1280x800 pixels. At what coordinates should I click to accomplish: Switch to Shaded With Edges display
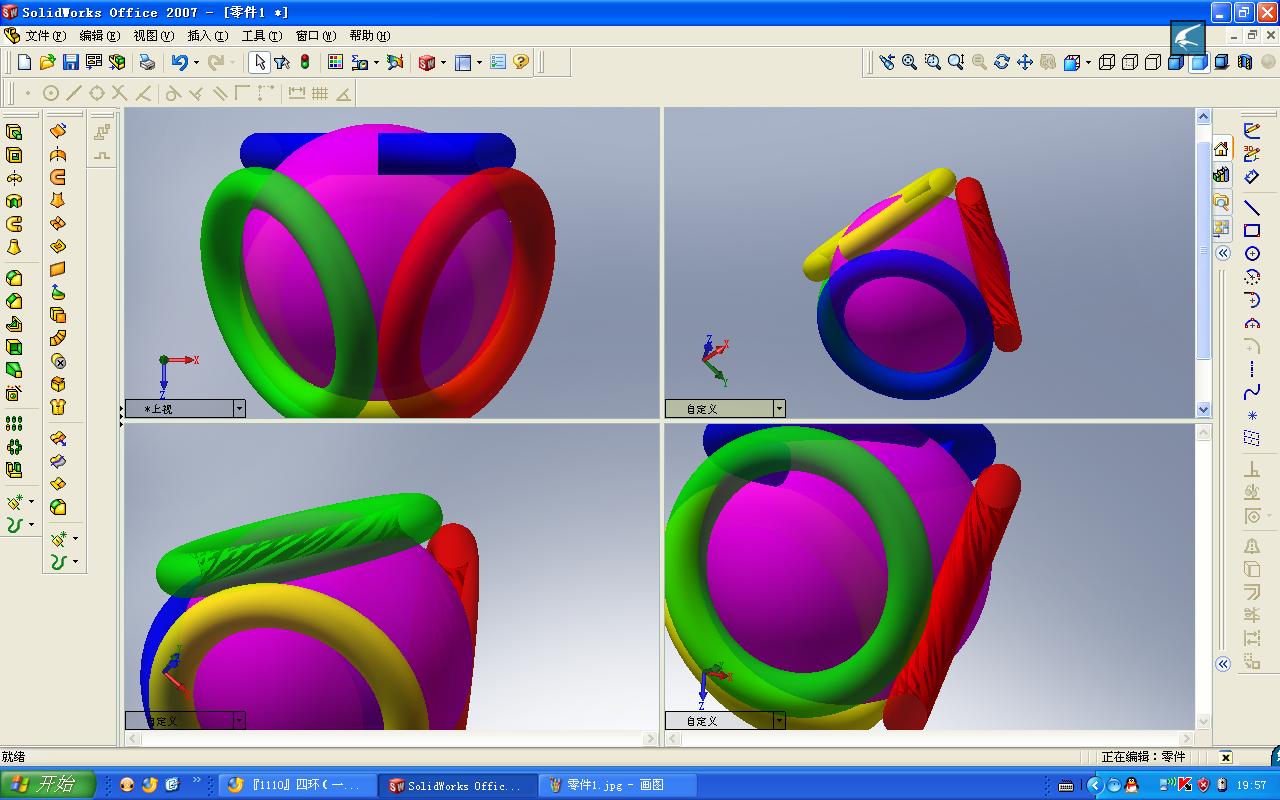(x=1175, y=62)
